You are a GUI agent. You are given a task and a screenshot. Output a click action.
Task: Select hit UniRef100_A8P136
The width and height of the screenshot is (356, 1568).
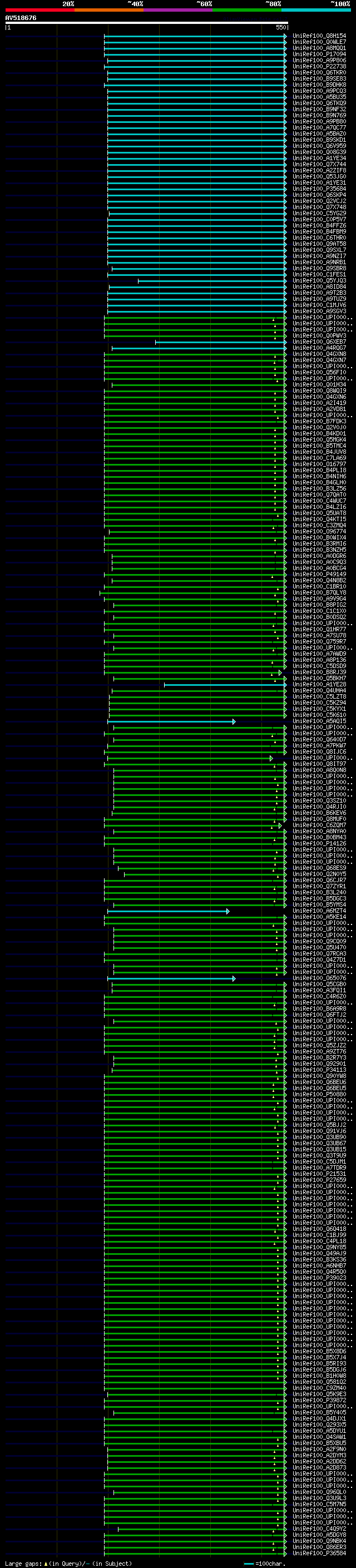point(319,660)
